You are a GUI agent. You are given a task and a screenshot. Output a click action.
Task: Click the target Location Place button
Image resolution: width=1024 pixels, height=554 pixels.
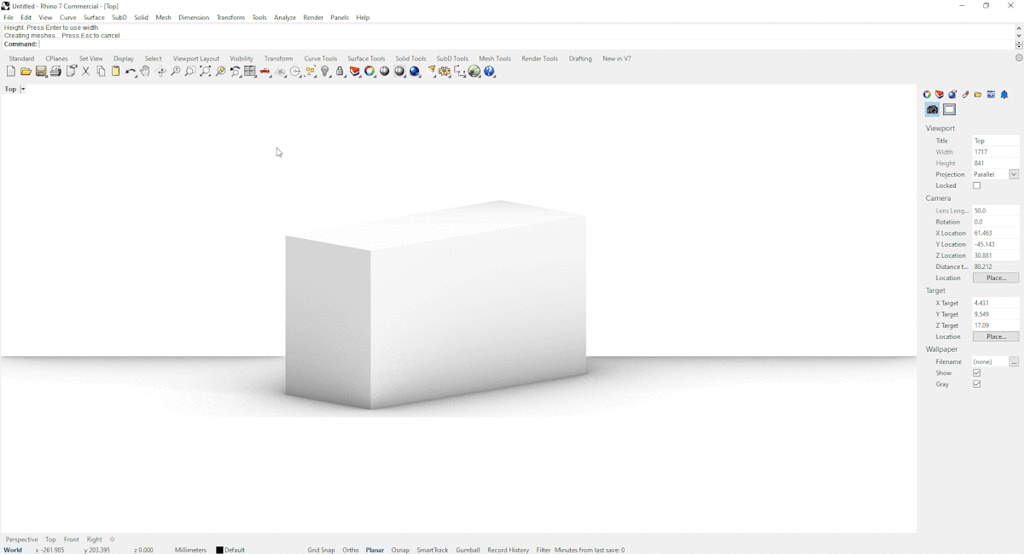point(996,336)
